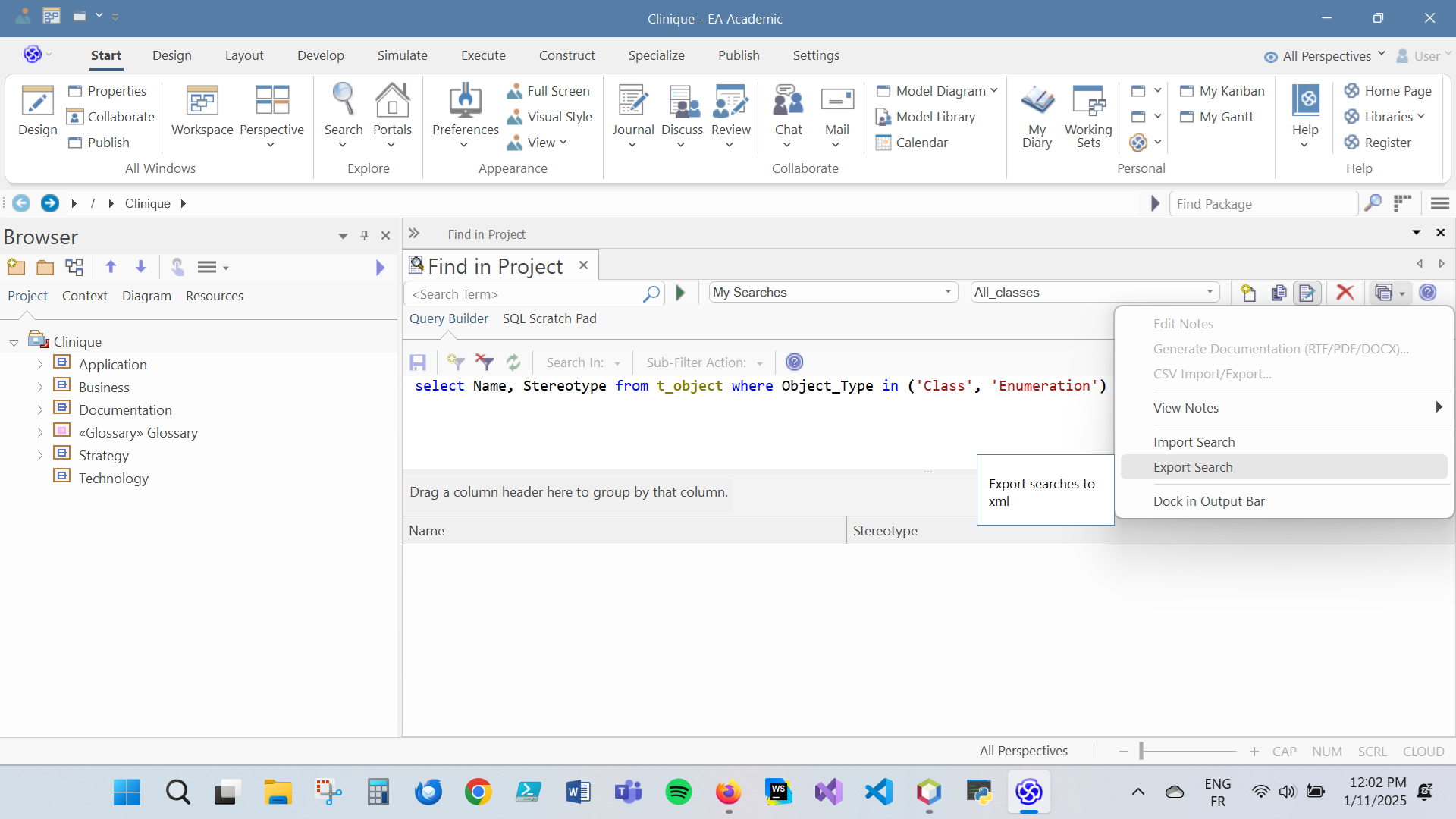Open Working Sets
Screen dimensions: 1456x819
pyautogui.click(x=1088, y=116)
